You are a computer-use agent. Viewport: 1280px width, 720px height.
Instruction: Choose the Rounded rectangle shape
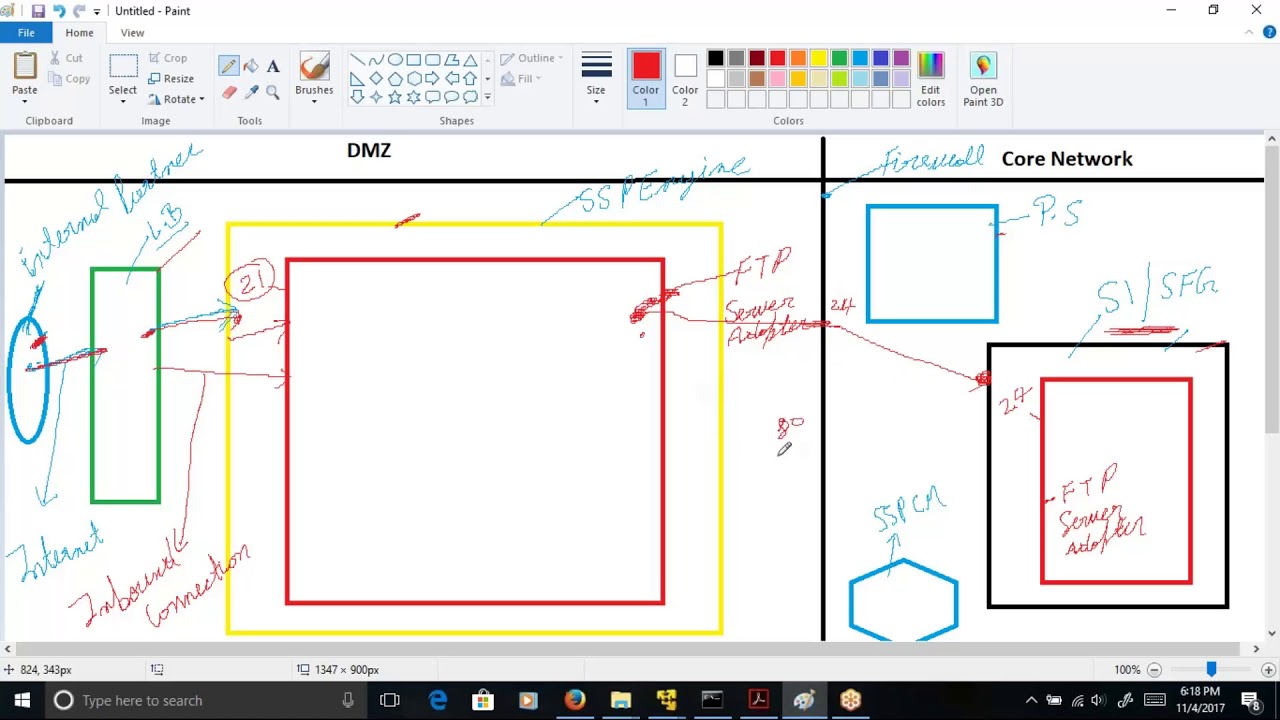coord(433,60)
